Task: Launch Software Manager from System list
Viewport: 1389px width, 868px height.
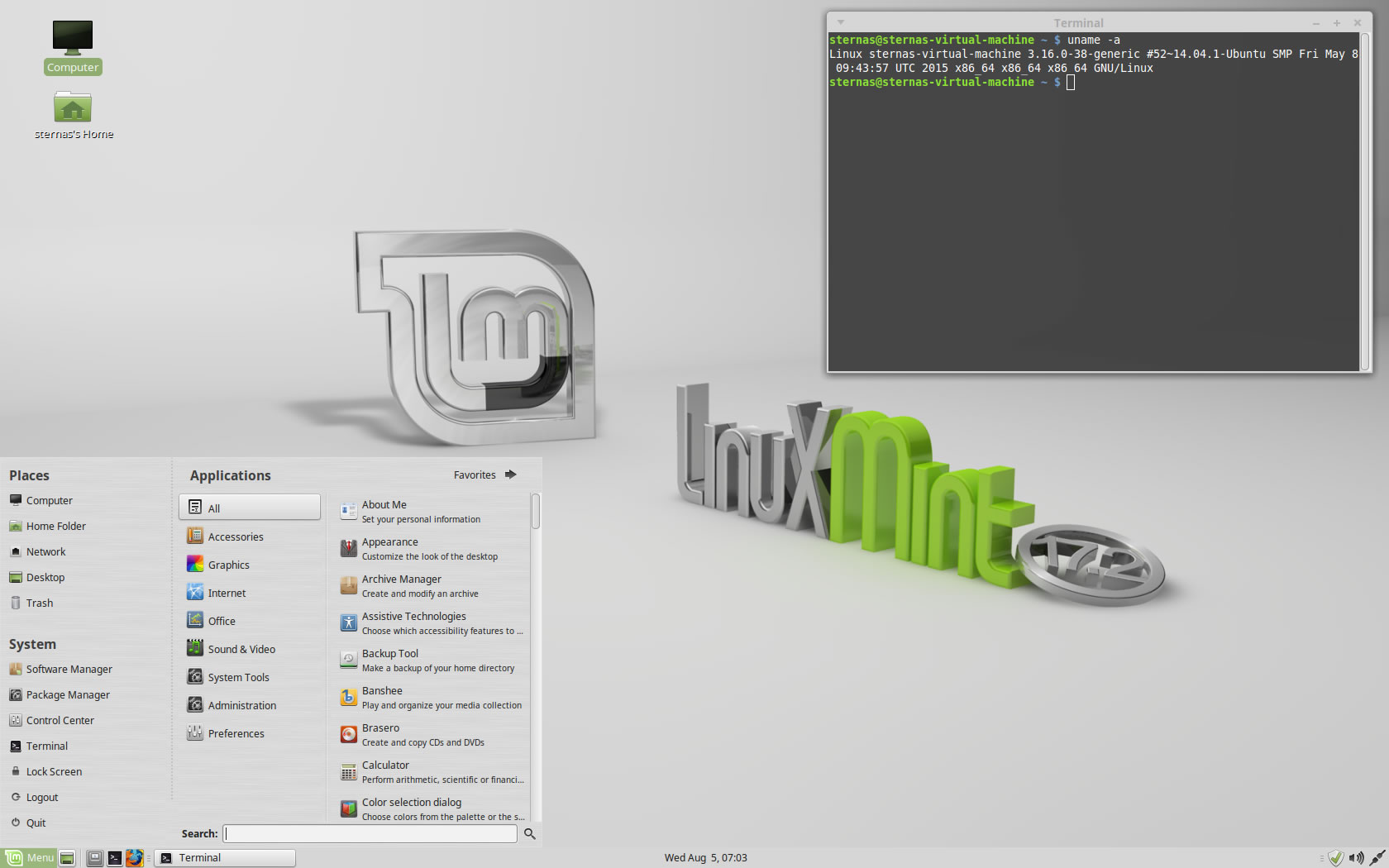Action: (x=60, y=669)
